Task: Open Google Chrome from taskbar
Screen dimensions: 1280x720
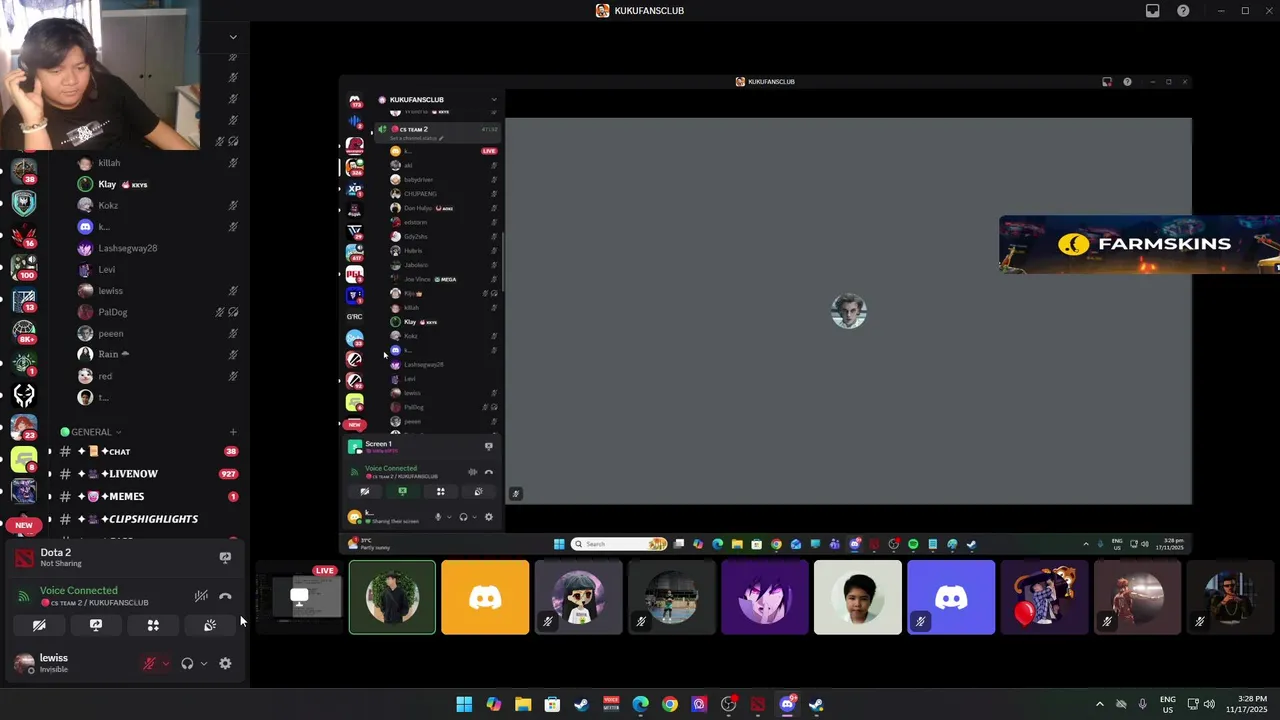Action: tap(670, 704)
